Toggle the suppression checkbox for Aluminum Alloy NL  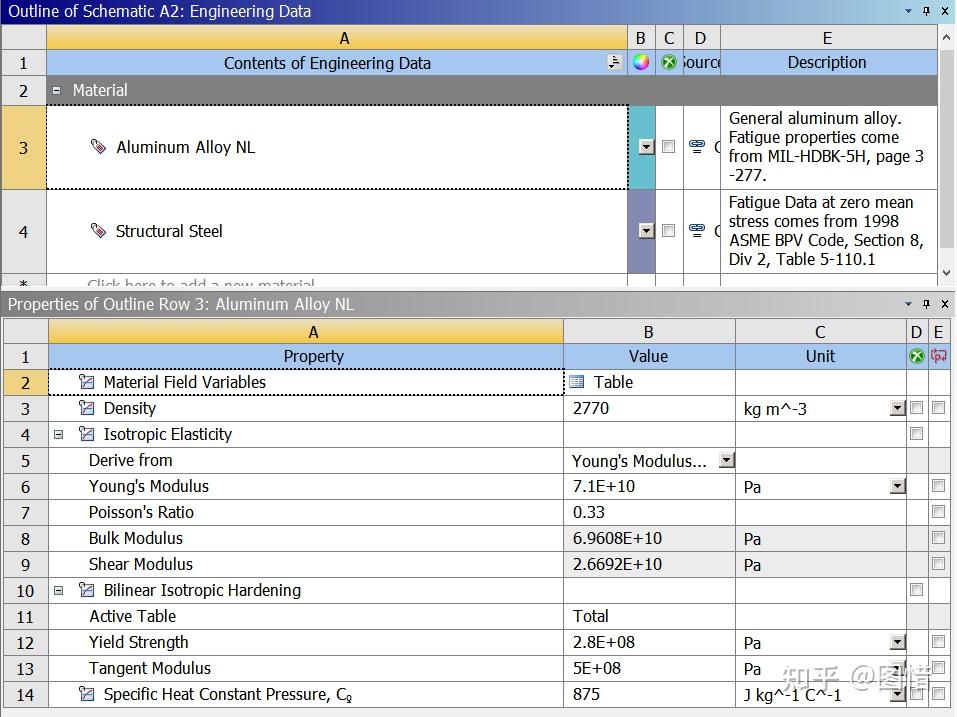pos(668,146)
